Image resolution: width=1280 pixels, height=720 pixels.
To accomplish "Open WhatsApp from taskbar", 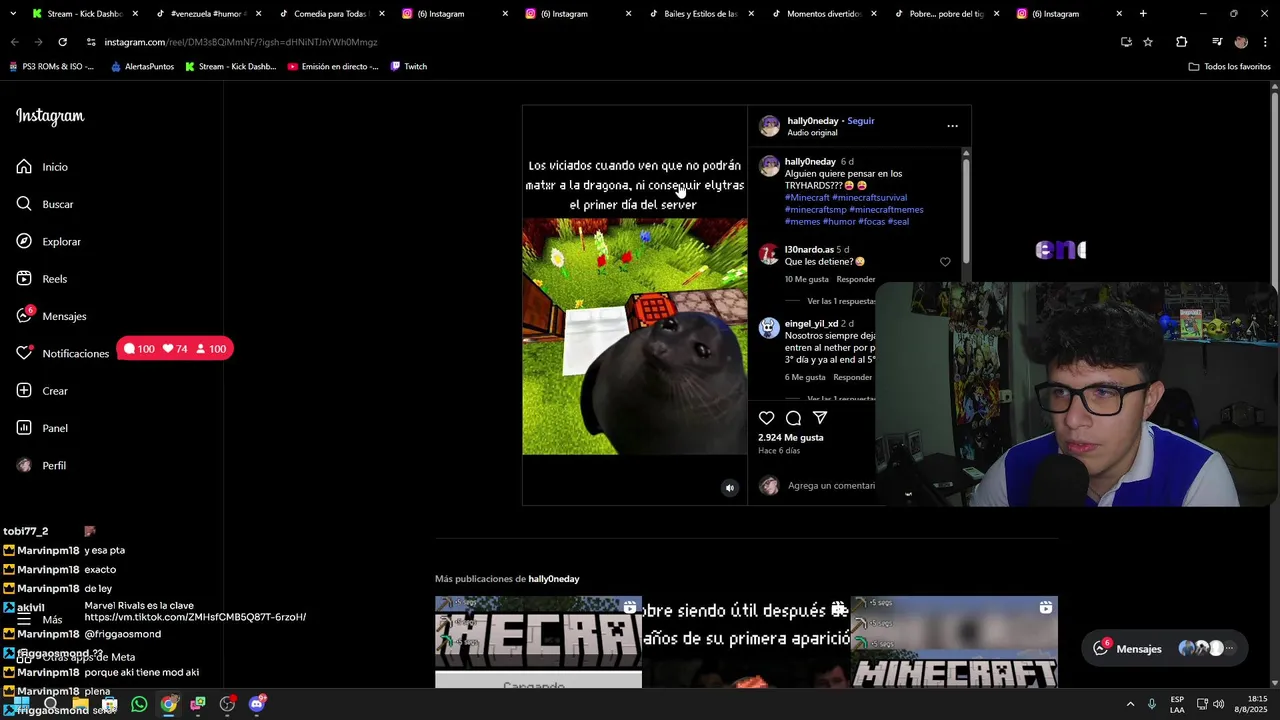I will point(139,704).
